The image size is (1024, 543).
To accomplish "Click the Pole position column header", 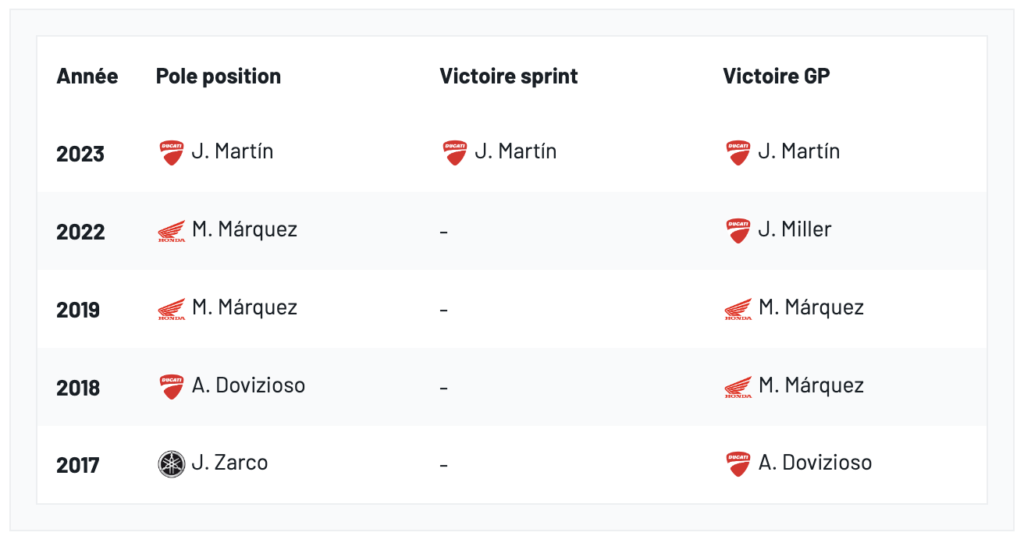I will [218, 76].
